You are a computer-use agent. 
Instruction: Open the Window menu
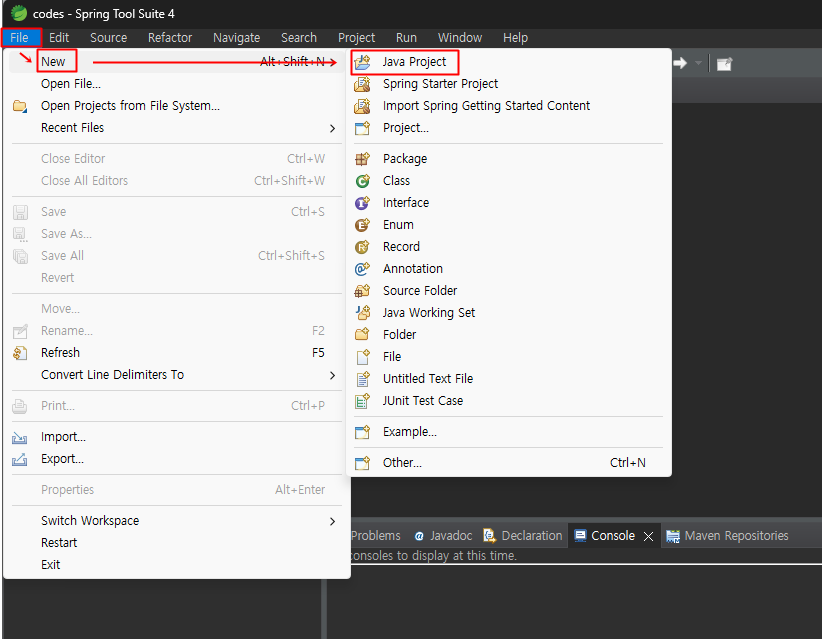click(x=460, y=38)
